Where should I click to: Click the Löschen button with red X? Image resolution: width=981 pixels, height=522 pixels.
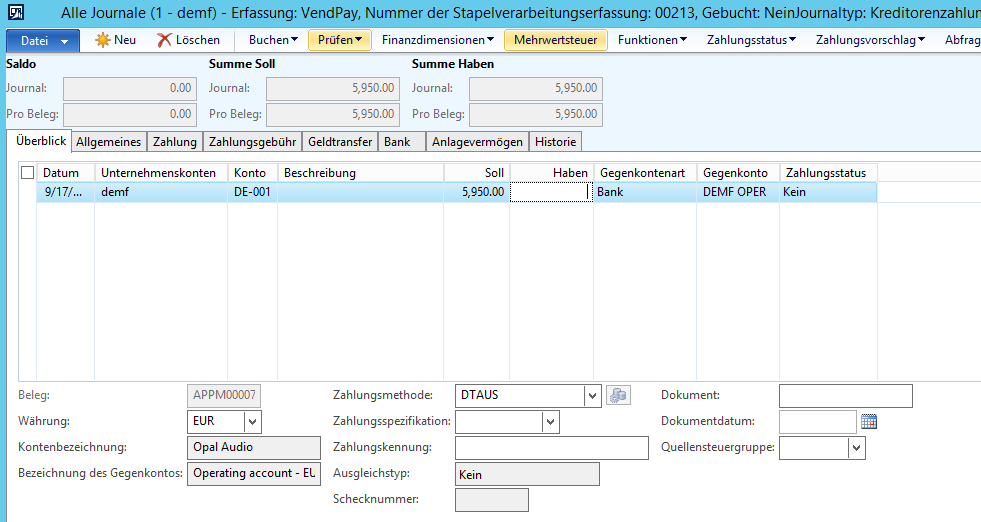coord(189,40)
